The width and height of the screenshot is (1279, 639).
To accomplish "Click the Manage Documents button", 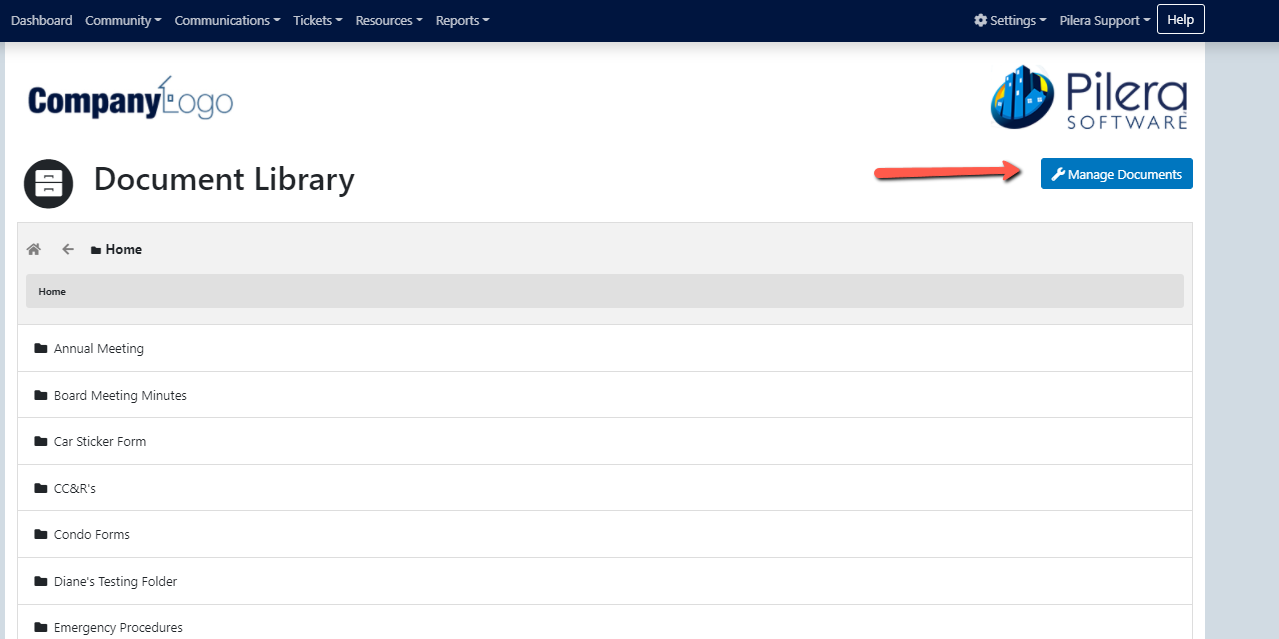I will click(1117, 174).
